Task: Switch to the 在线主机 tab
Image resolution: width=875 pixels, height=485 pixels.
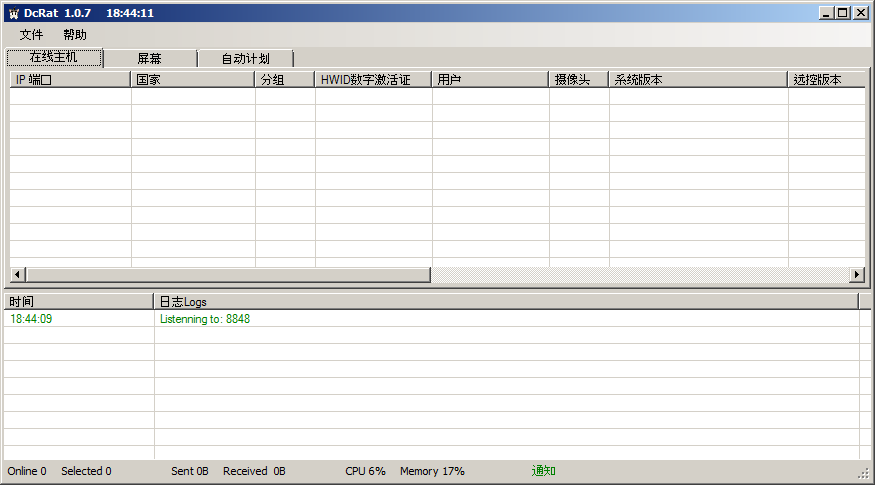Action: (54, 58)
